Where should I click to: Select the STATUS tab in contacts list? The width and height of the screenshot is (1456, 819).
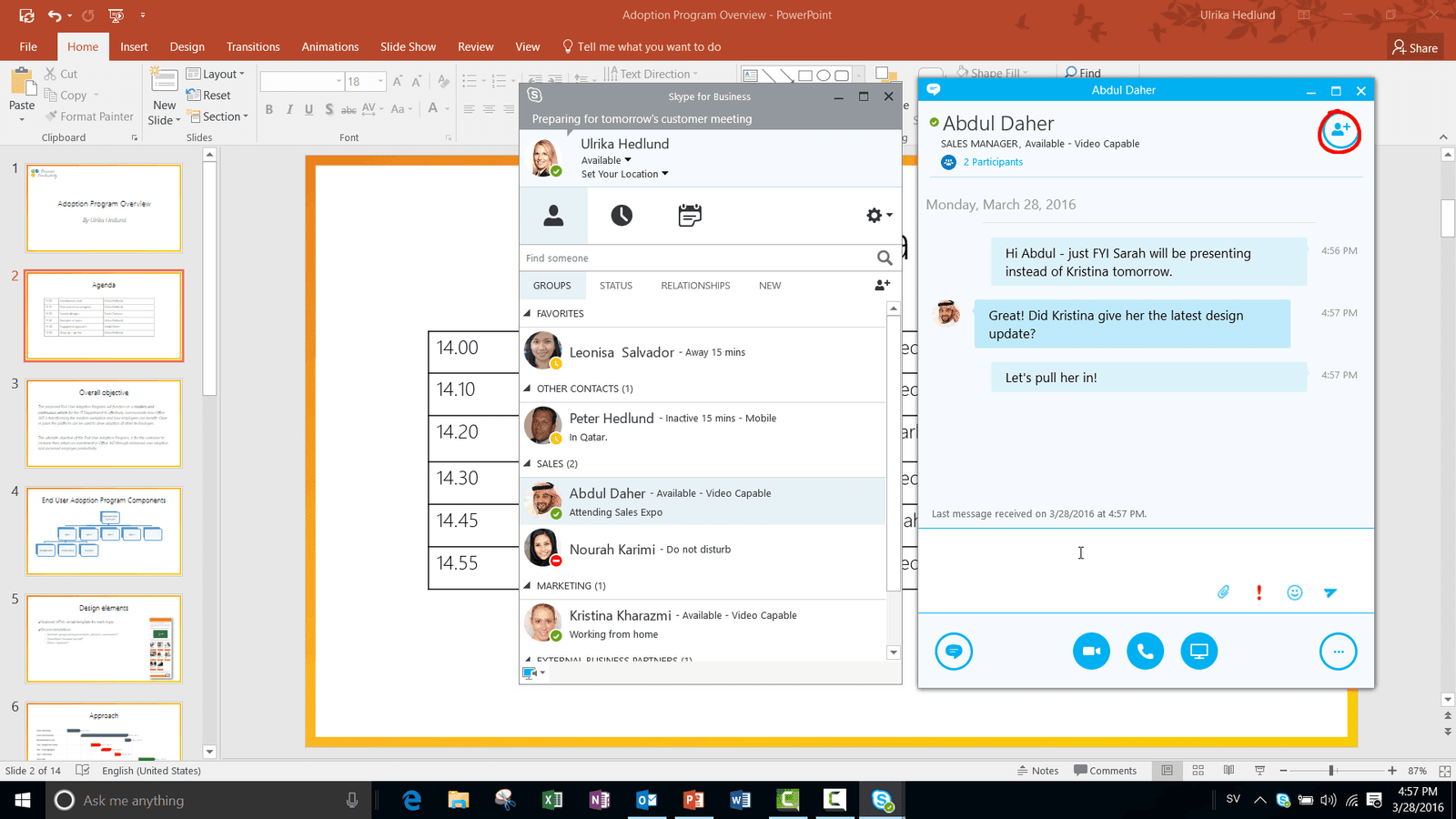(x=615, y=286)
